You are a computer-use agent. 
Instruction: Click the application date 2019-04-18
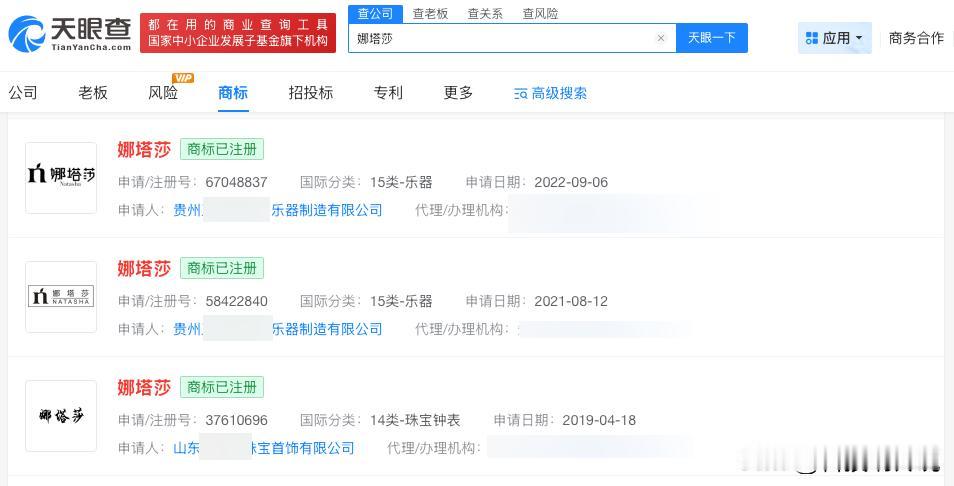599,420
